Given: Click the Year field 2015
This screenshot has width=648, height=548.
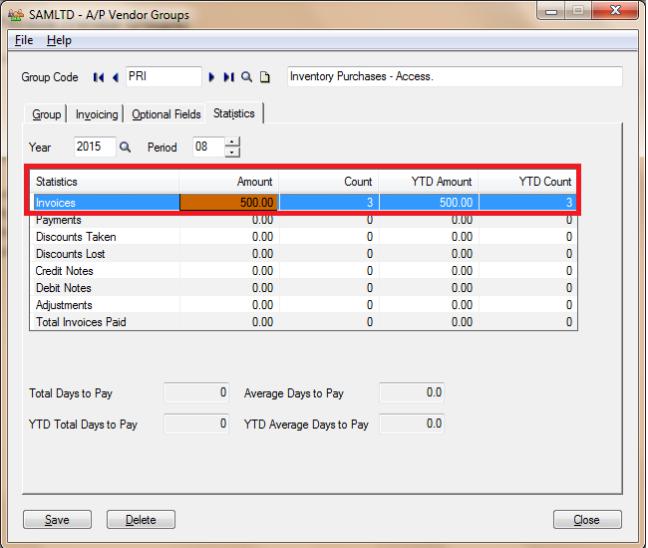Looking at the screenshot, I should click(x=95, y=147).
